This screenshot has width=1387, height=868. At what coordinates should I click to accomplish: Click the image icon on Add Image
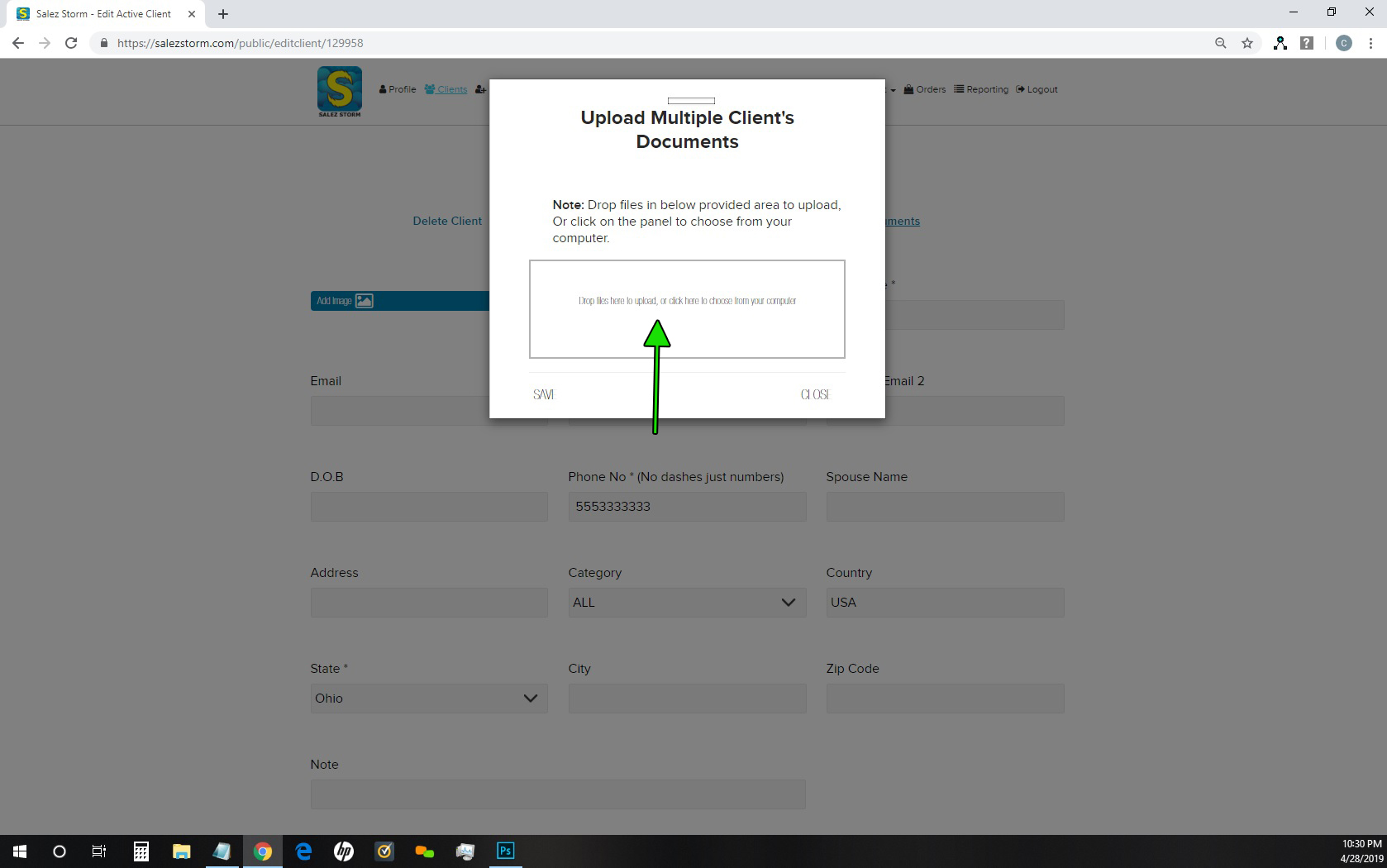[x=364, y=301]
